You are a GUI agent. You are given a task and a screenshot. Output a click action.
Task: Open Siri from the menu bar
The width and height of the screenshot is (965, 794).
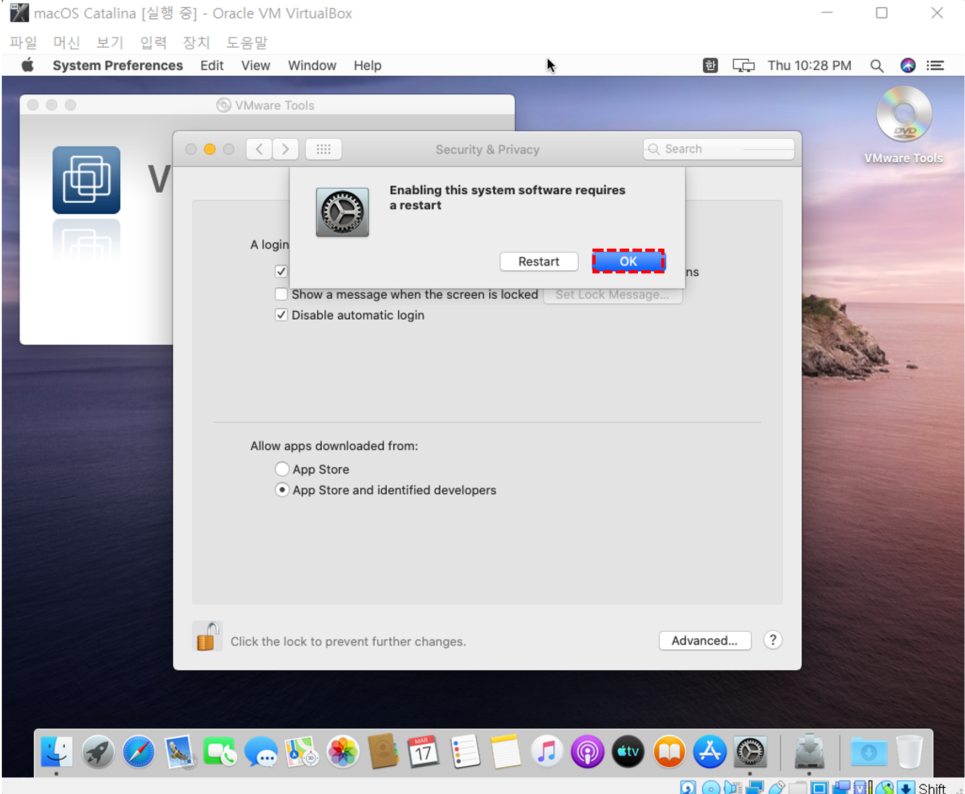point(908,65)
